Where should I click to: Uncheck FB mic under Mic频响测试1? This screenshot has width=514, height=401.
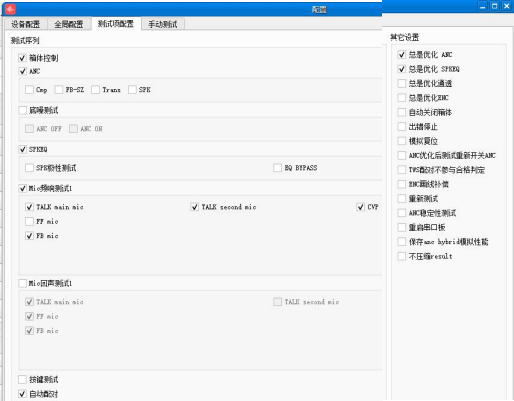(29, 236)
